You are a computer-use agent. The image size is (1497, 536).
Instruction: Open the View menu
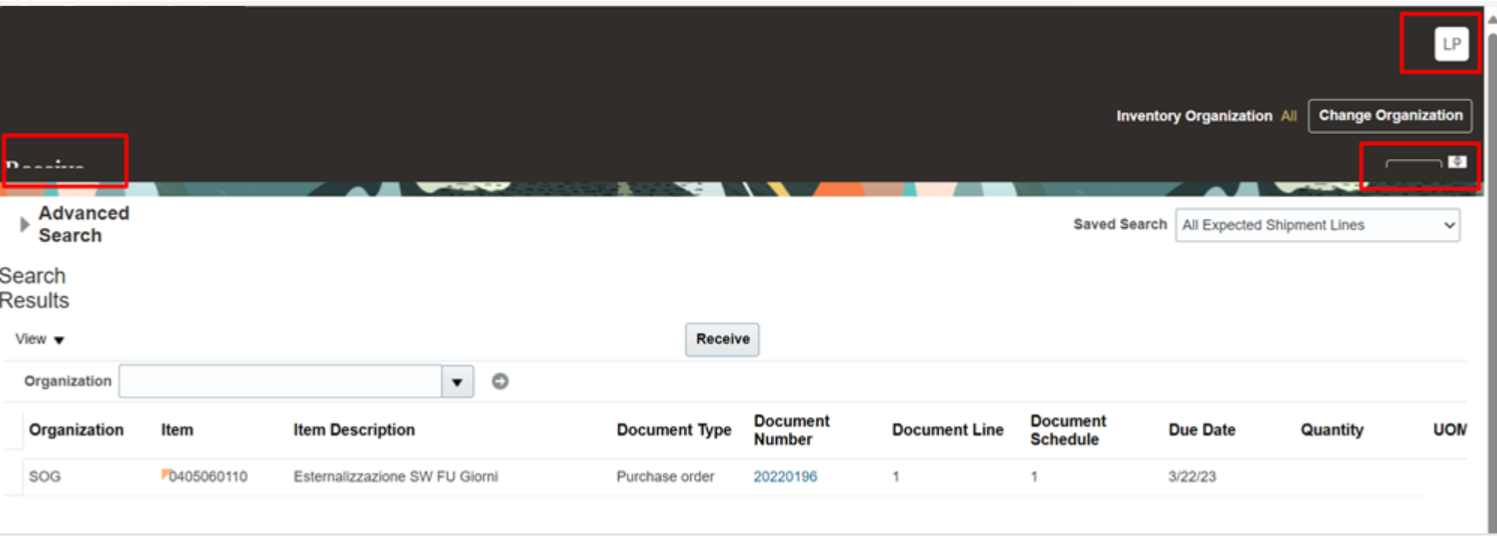40,340
